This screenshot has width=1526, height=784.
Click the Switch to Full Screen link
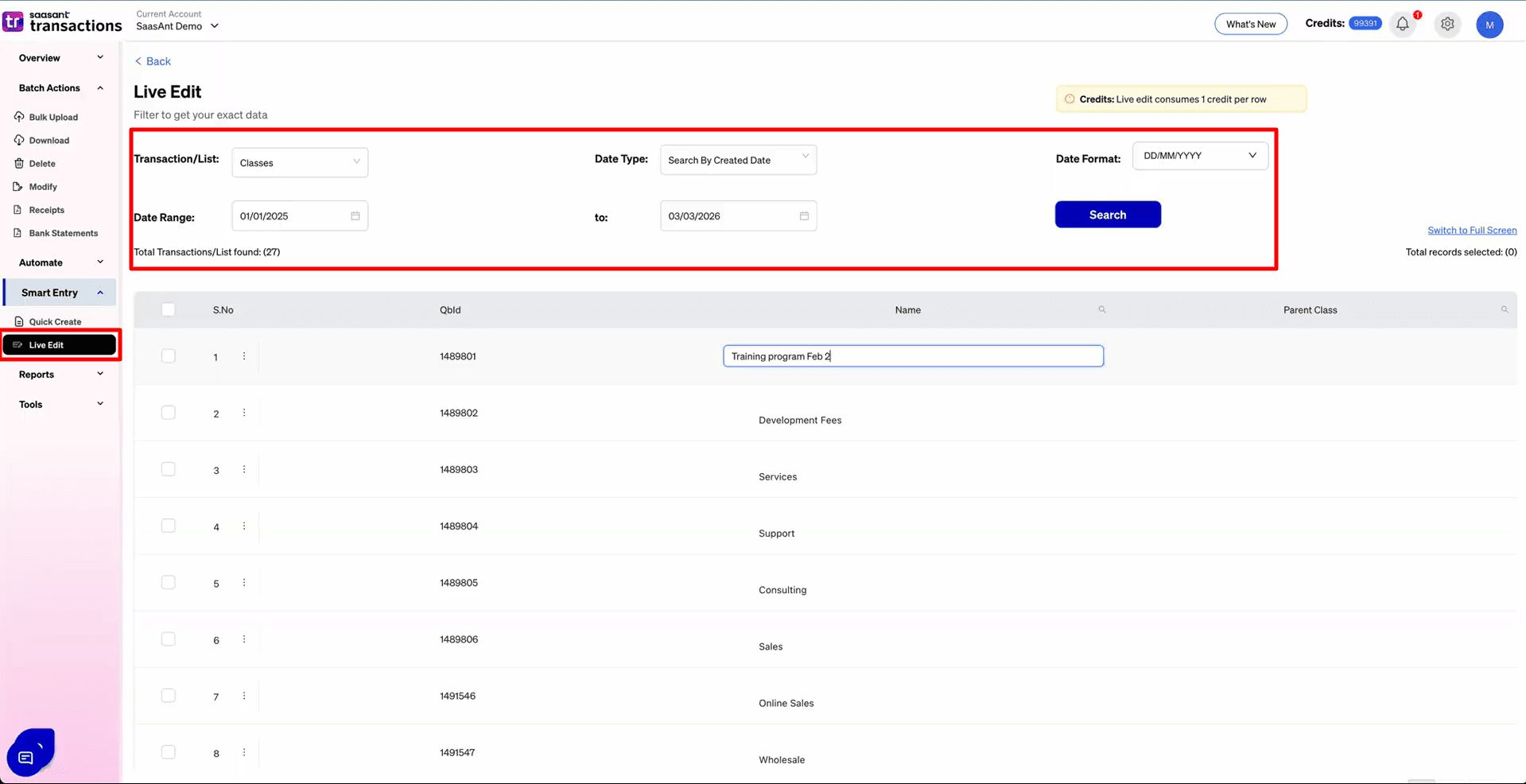pos(1472,230)
